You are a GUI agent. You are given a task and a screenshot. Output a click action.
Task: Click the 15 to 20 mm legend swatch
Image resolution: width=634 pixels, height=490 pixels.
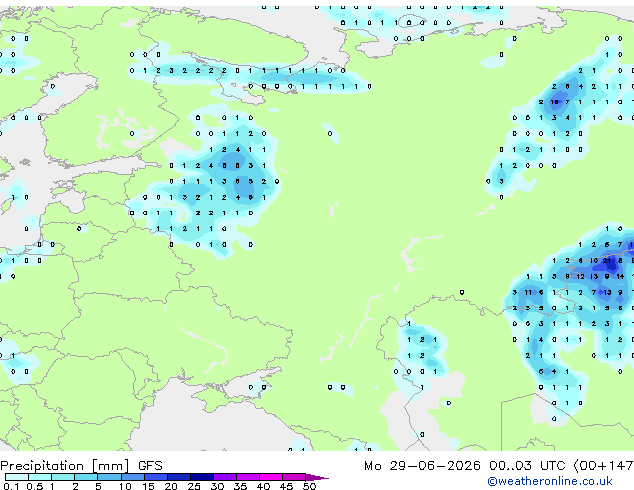[x=156, y=477]
